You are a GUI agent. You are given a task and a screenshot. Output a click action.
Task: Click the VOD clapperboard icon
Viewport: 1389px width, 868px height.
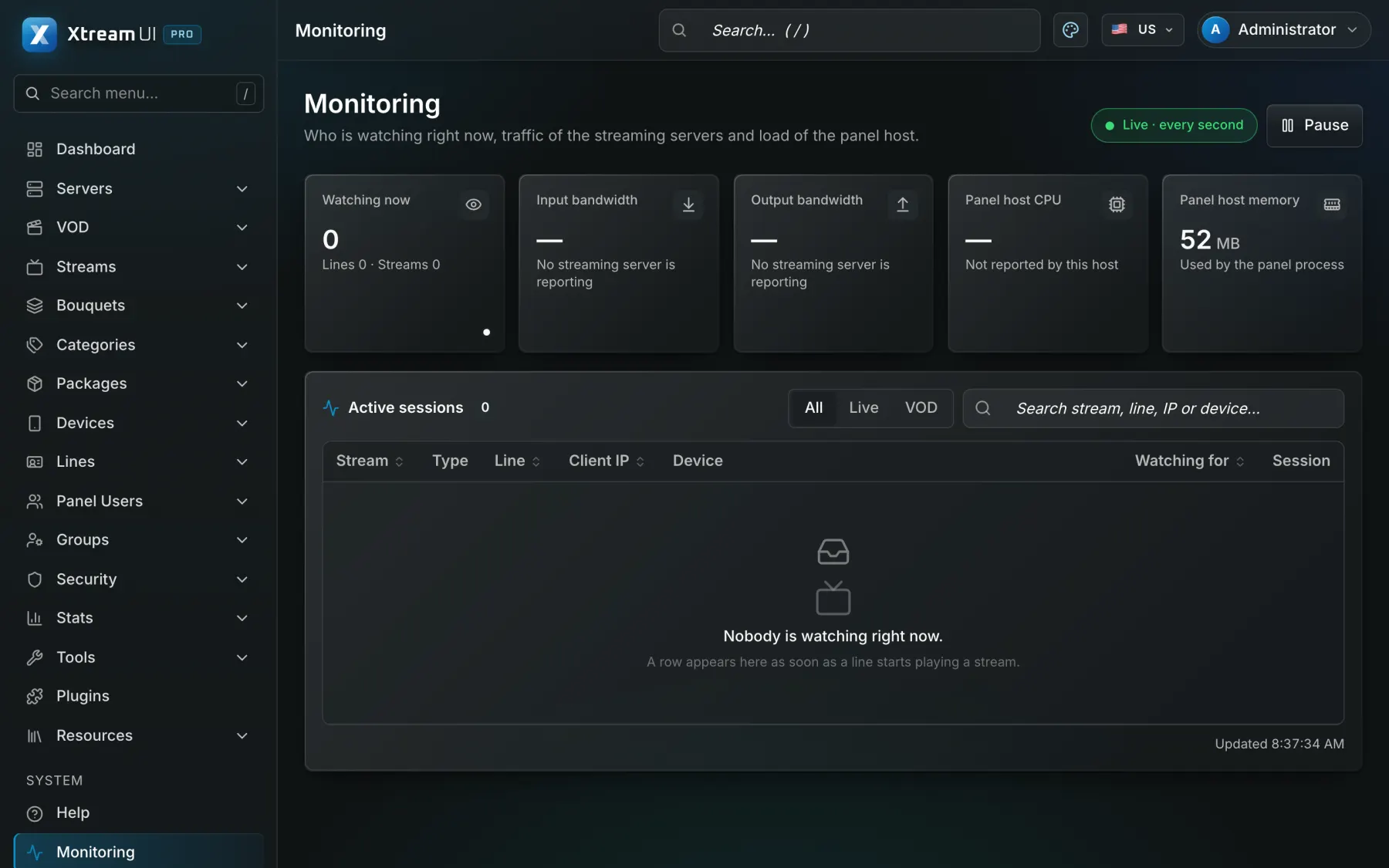(x=35, y=228)
